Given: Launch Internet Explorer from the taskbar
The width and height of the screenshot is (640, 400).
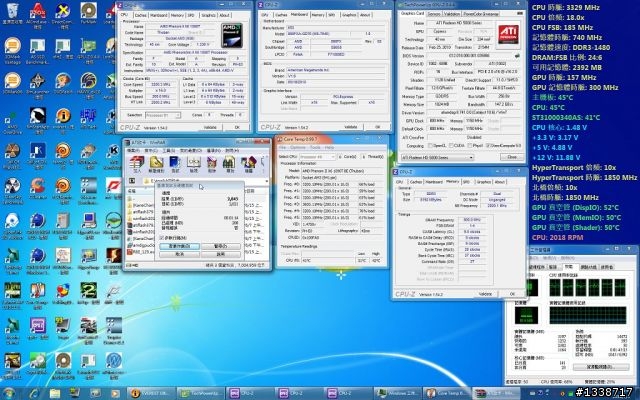Looking at the screenshot, I should (34, 393).
